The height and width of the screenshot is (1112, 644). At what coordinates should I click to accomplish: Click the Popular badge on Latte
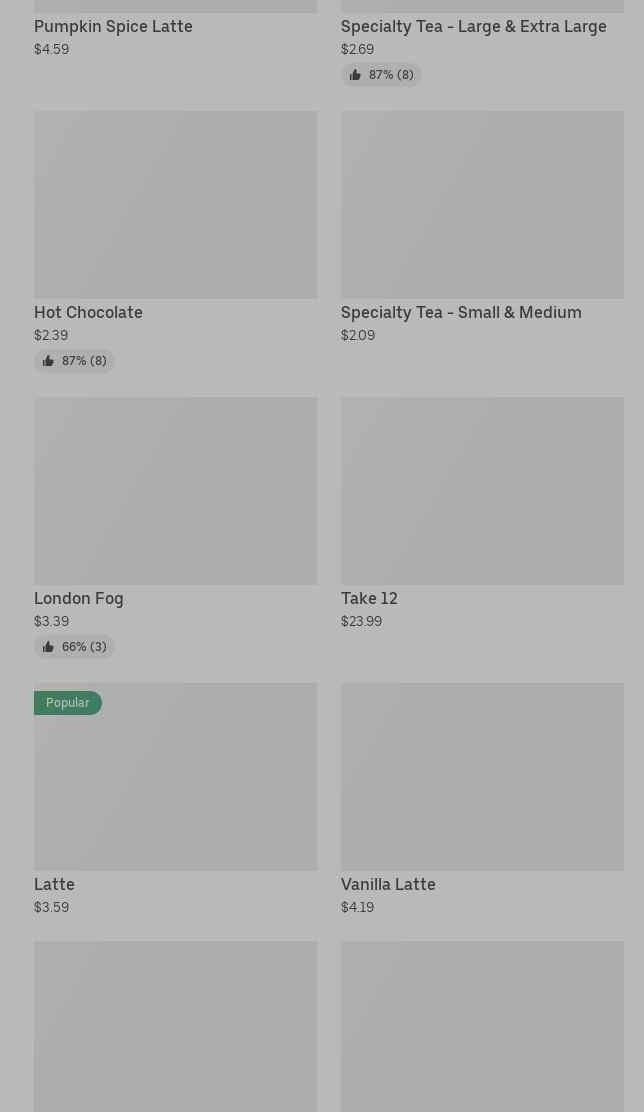pos(67,703)
